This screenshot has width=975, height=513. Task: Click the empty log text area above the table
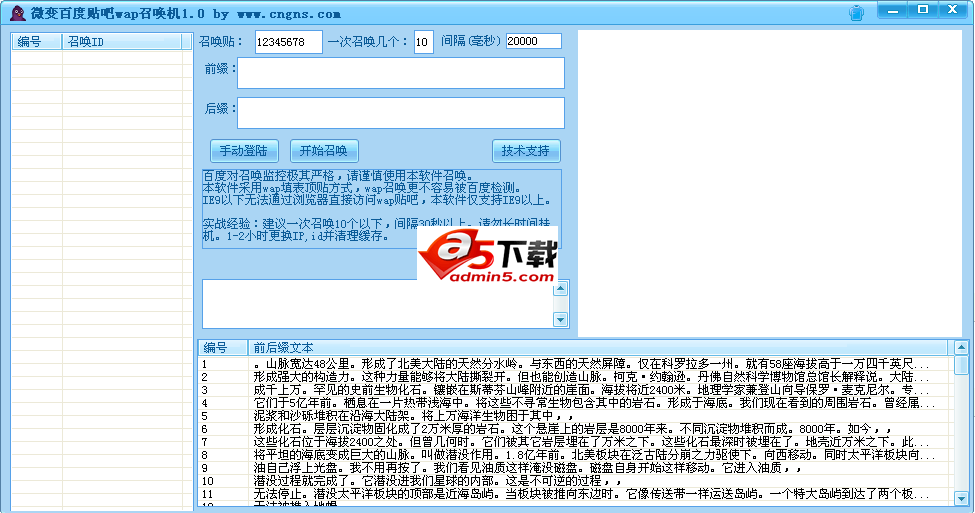377,303
